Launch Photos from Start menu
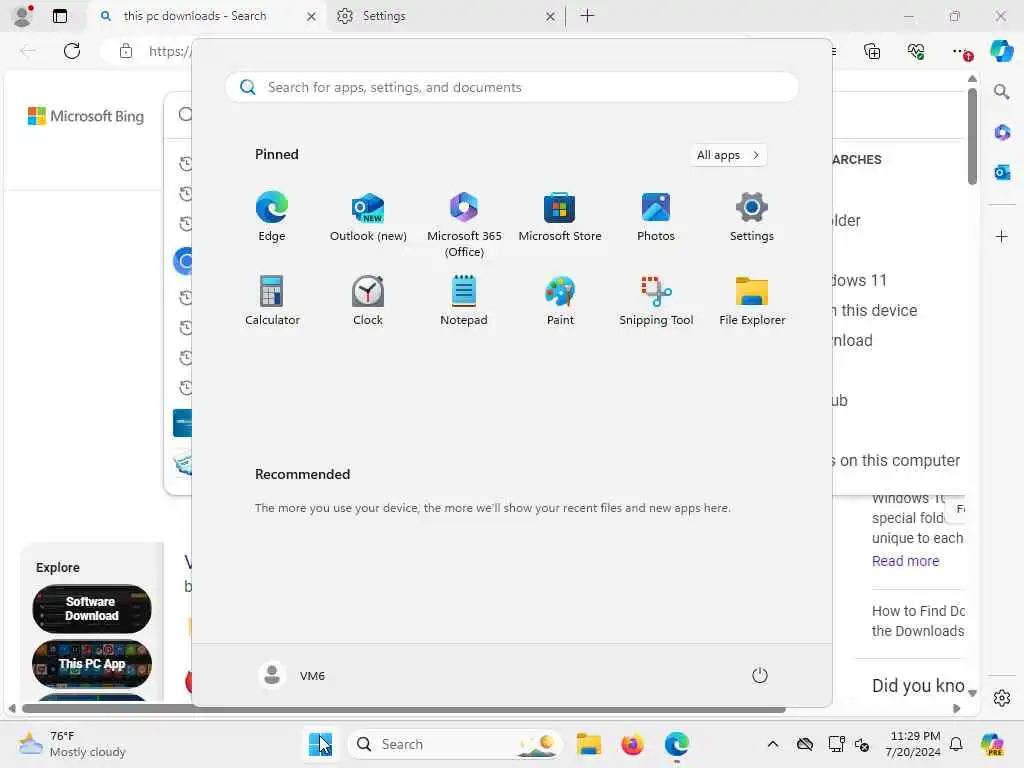This screenshot has width=1024, height=768. click(656, 217)
